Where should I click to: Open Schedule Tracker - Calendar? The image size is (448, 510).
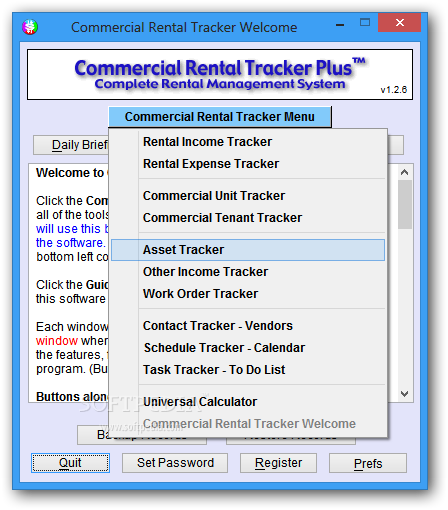coord(248,348)
